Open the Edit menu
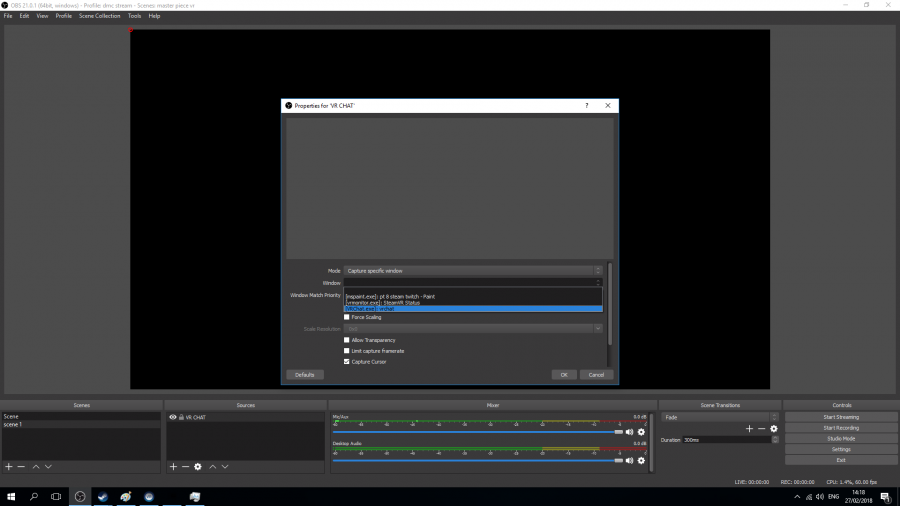 [x=24, y=16]
